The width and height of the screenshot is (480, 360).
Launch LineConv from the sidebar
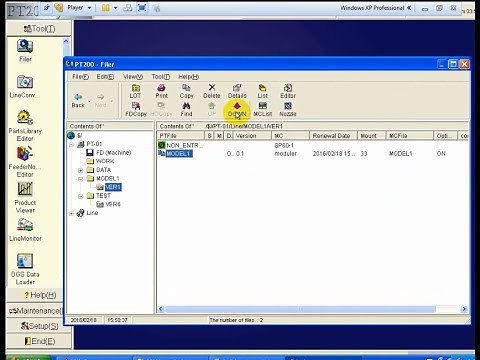(24, 87)
